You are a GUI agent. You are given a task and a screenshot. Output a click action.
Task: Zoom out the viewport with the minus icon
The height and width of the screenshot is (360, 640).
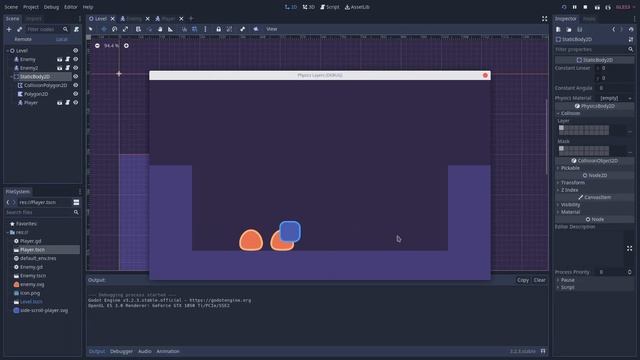point(97,46)
